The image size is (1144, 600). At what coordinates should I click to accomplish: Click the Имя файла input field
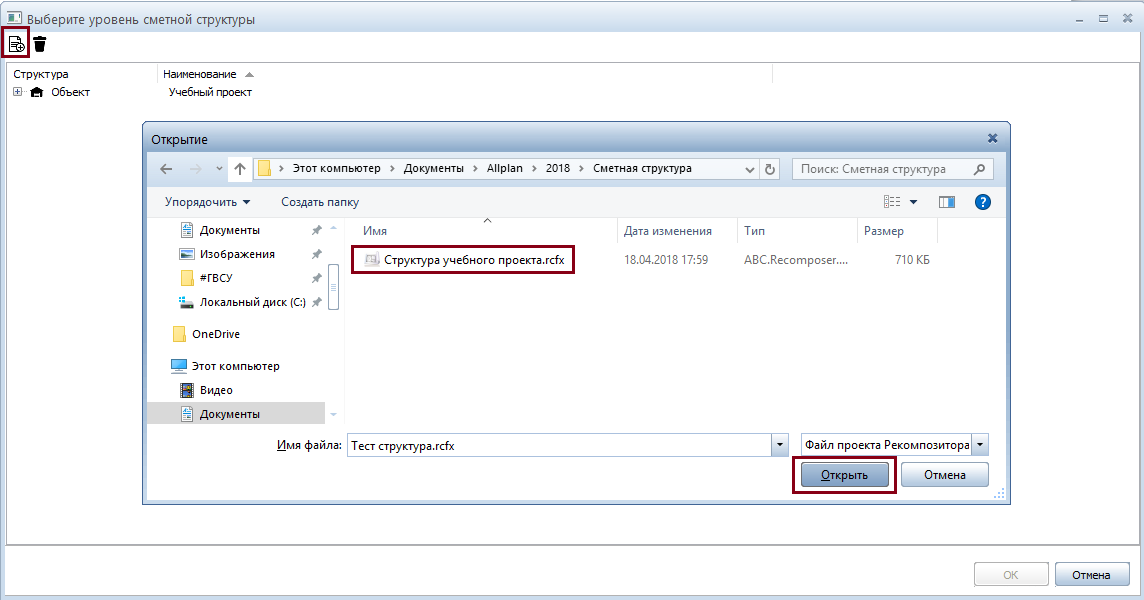click(x=560, y=445)
